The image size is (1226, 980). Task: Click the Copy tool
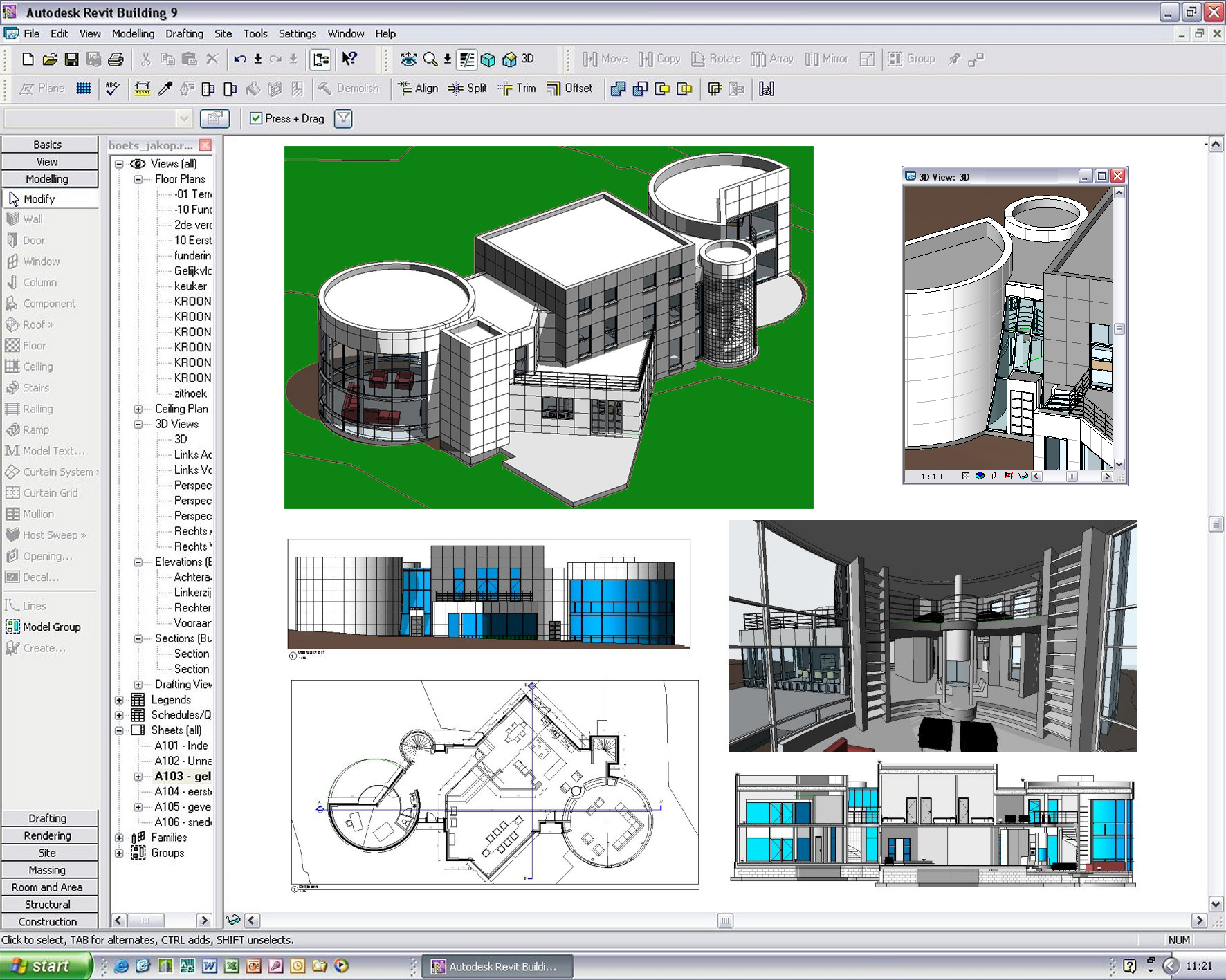(x=659, y=59)
